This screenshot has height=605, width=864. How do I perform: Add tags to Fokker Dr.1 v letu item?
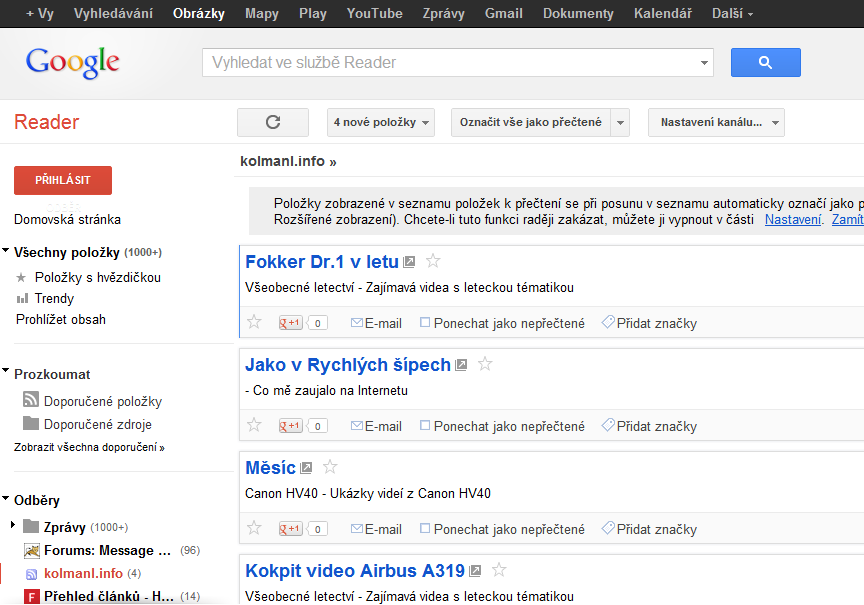click(x=649, y=323)
